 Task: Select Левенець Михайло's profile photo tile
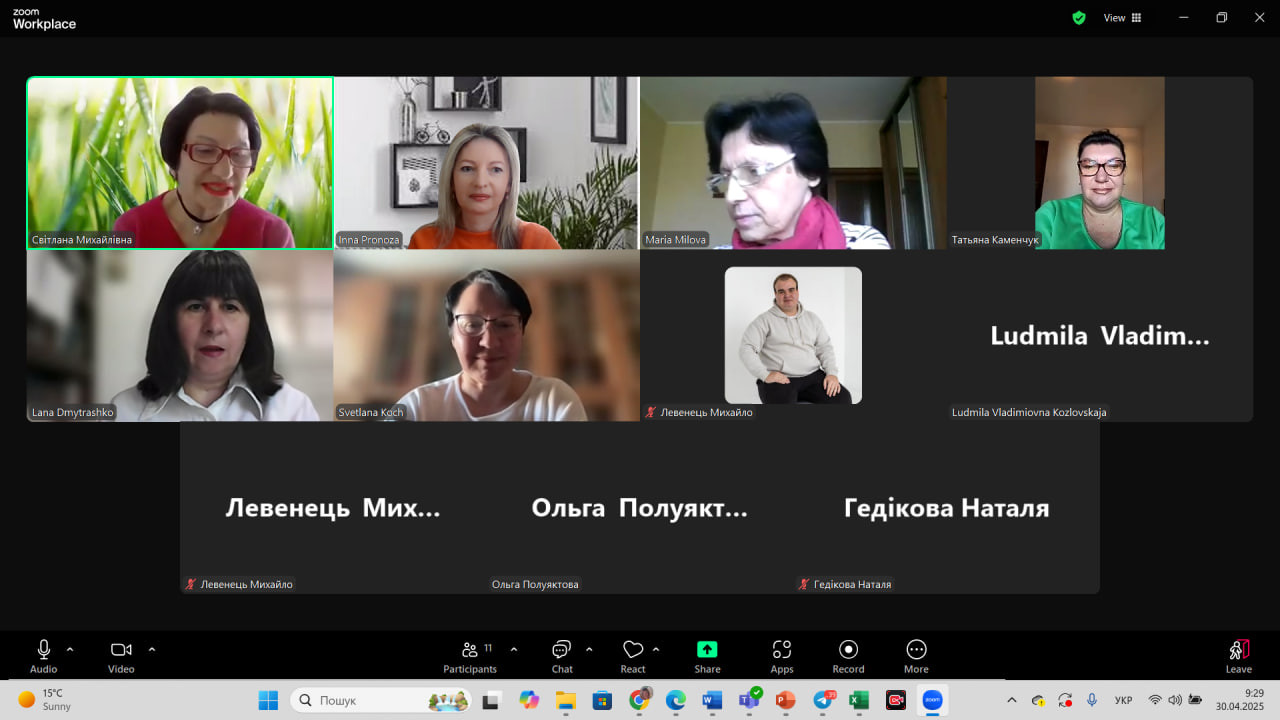793,335
